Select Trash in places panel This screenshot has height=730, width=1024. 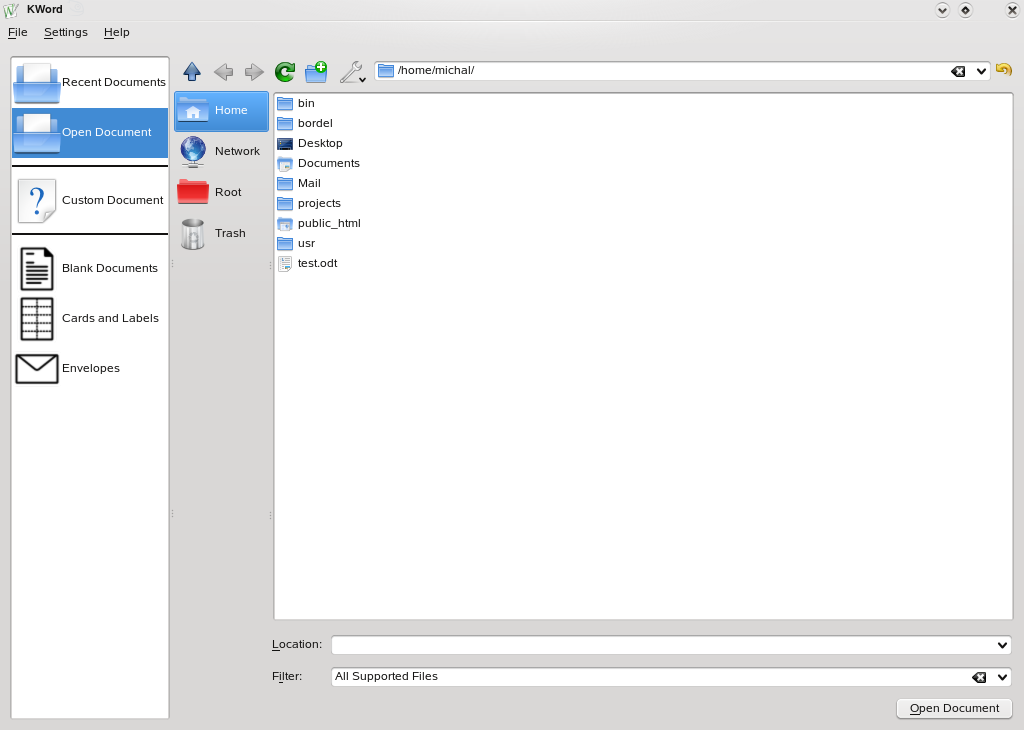coord(221,233)
